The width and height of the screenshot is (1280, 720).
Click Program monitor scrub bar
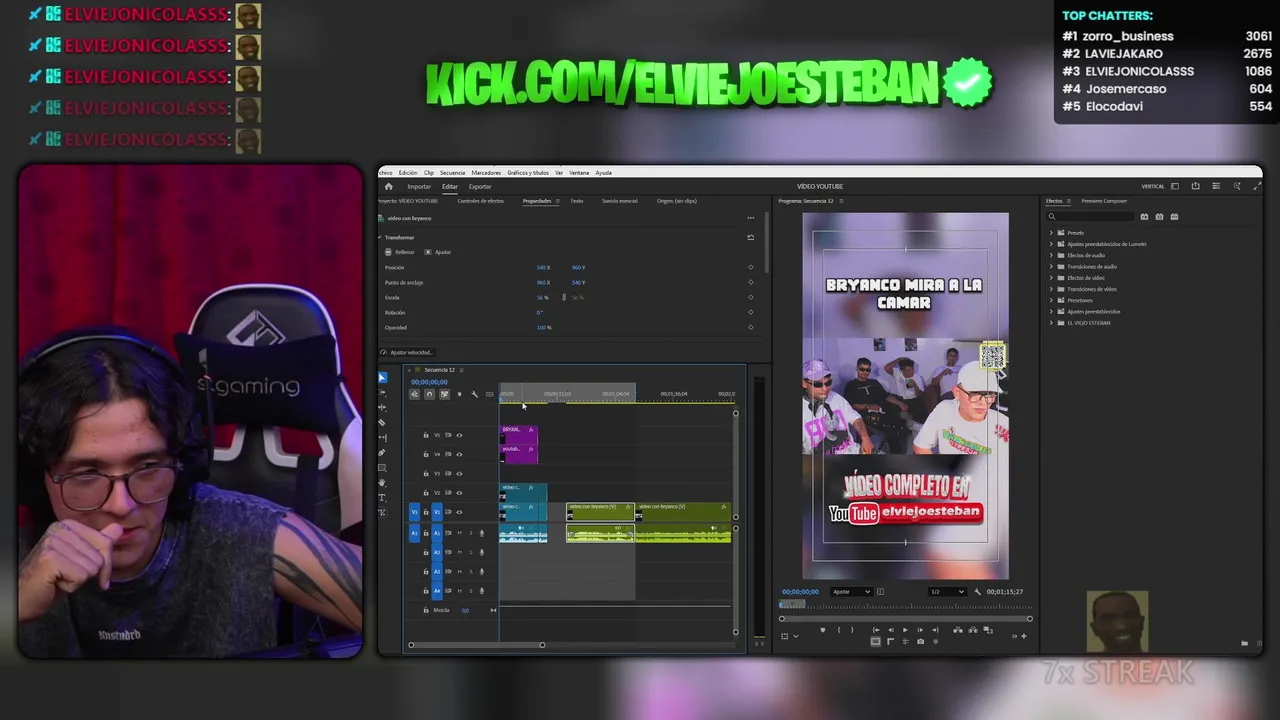point(905,606)
